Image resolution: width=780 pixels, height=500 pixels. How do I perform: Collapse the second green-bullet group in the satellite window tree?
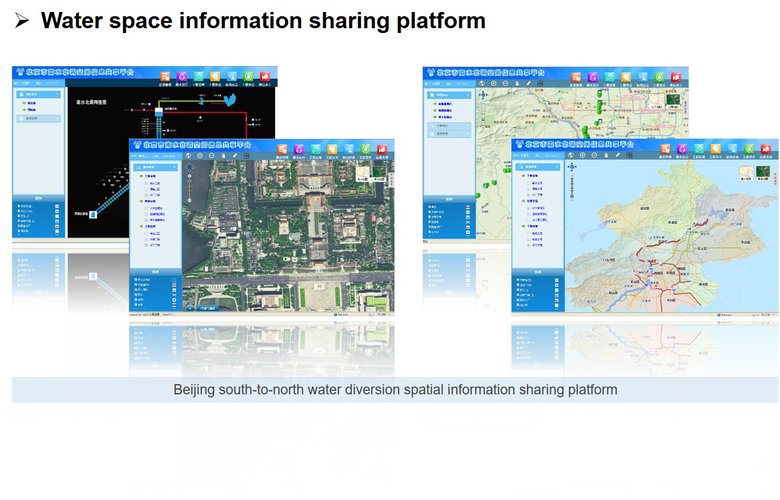pos(141,201)
